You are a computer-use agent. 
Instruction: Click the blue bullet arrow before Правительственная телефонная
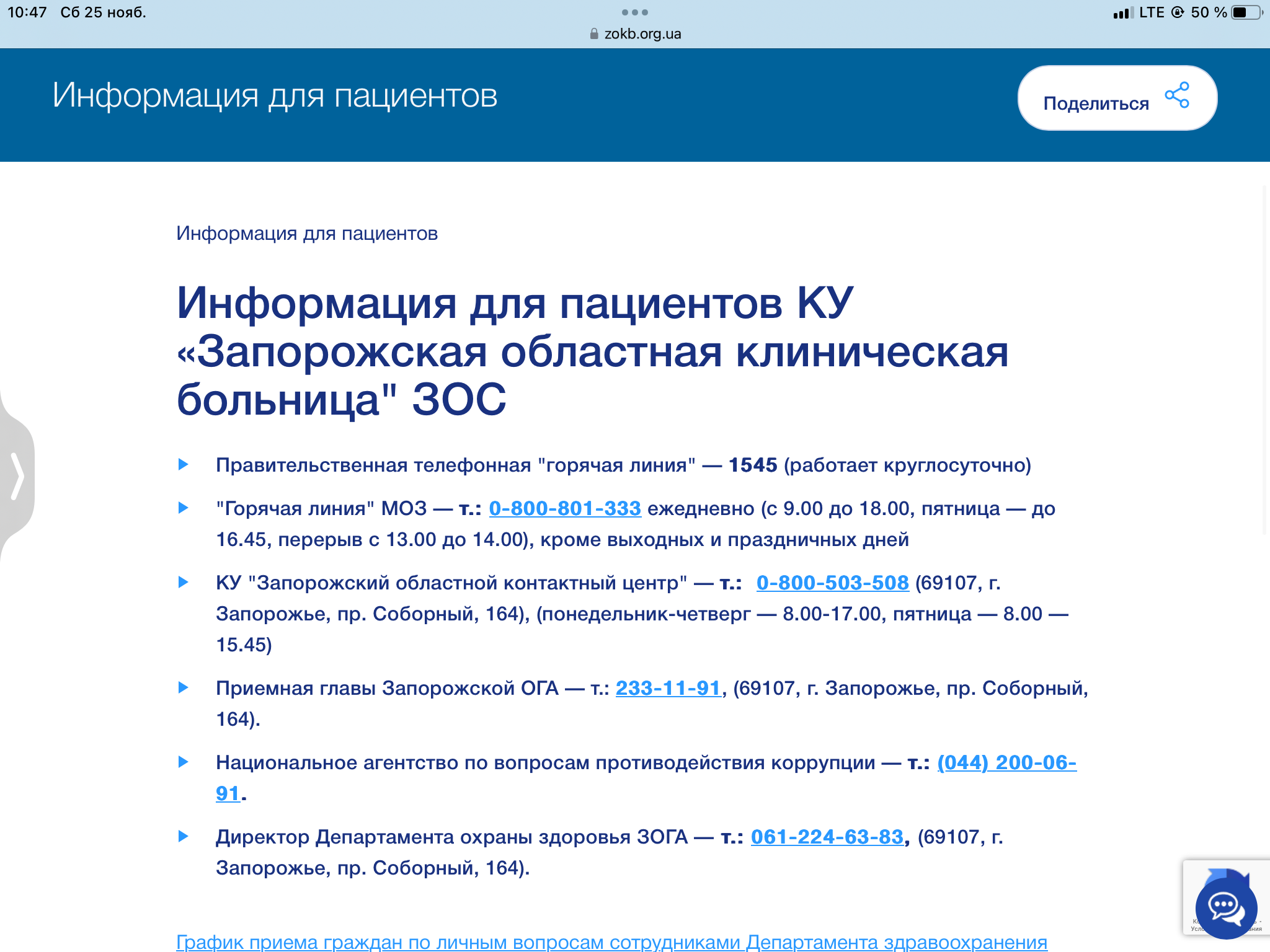183,464
